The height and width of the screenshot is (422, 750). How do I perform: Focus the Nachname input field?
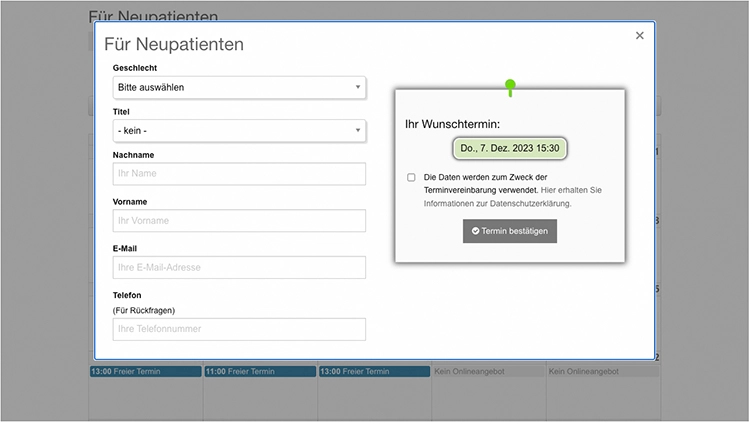[239, 174]
